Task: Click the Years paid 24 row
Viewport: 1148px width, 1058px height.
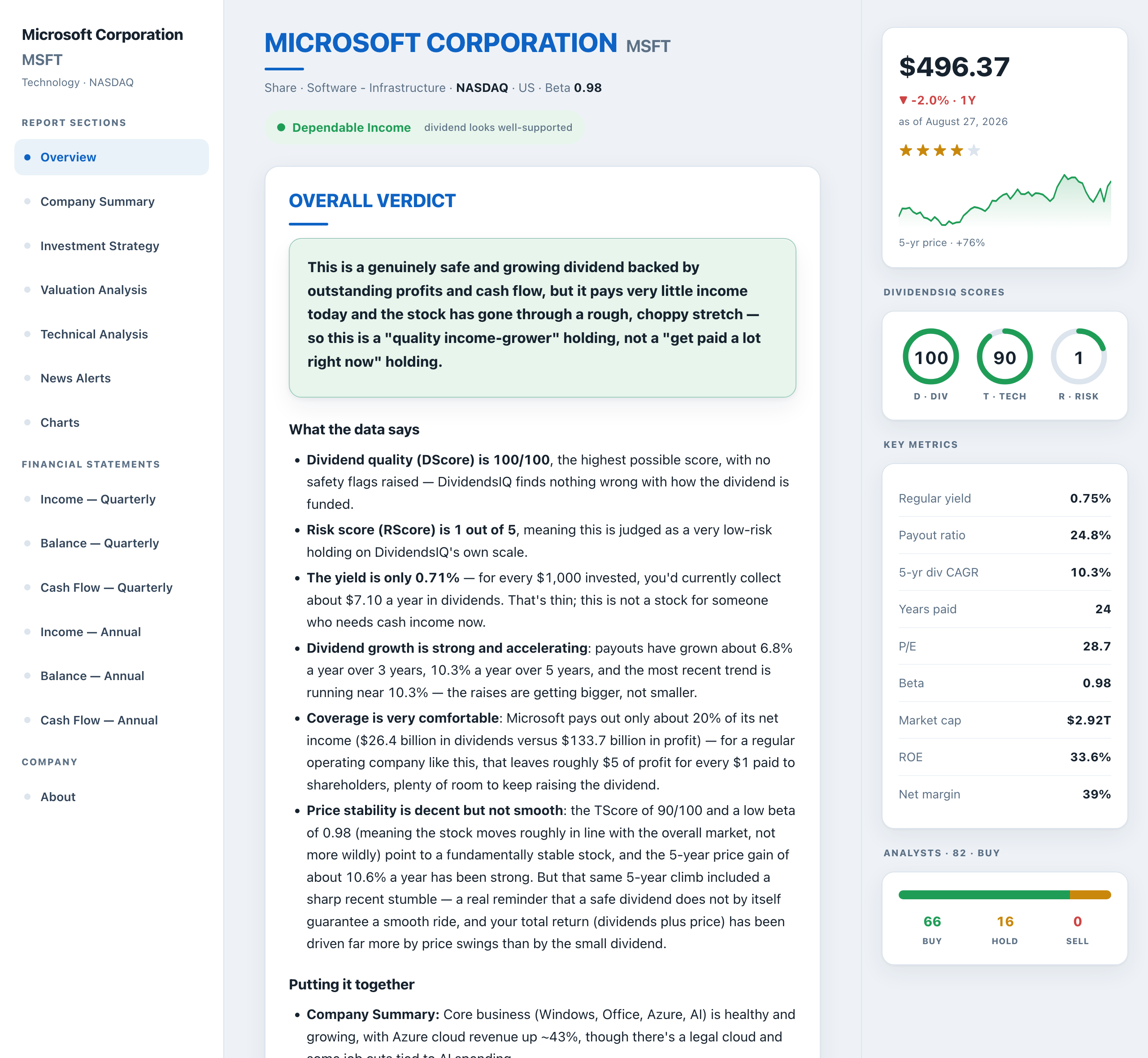Action: tap(1005, 609)
